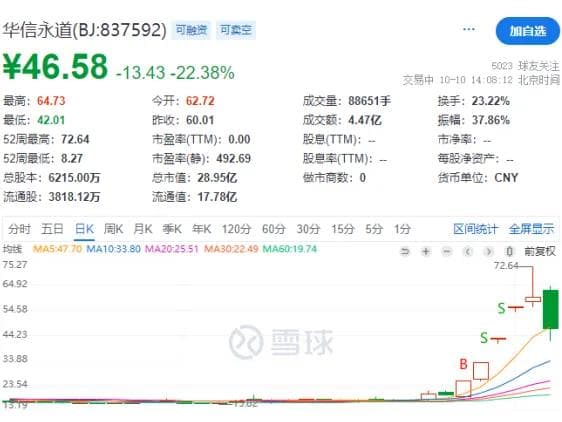Click the MA5:47.70 indicator label
Screen dimensions: 562x422
[57, 248]
